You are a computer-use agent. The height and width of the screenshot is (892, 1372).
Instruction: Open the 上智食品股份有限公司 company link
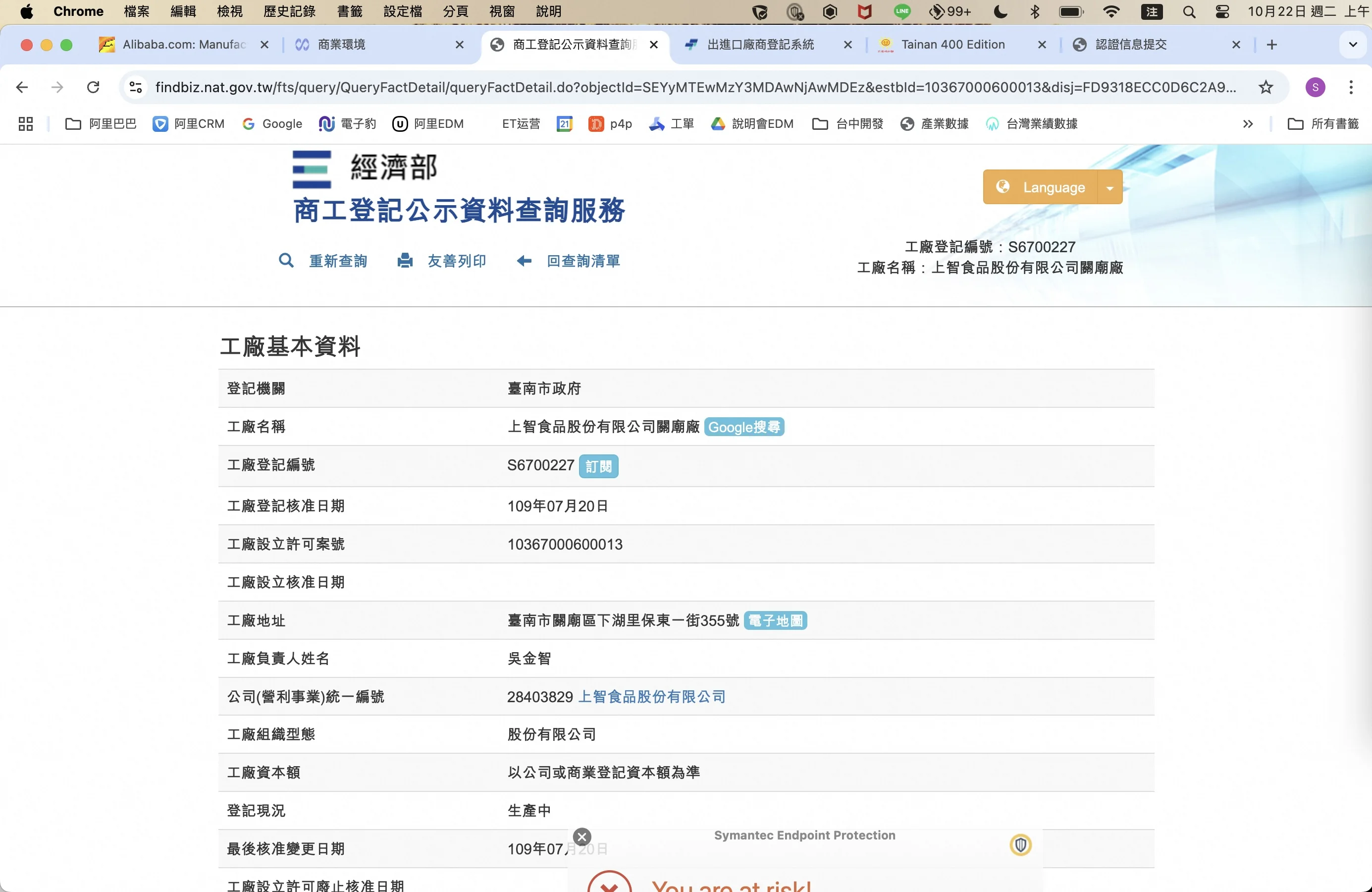coord(651,697)
